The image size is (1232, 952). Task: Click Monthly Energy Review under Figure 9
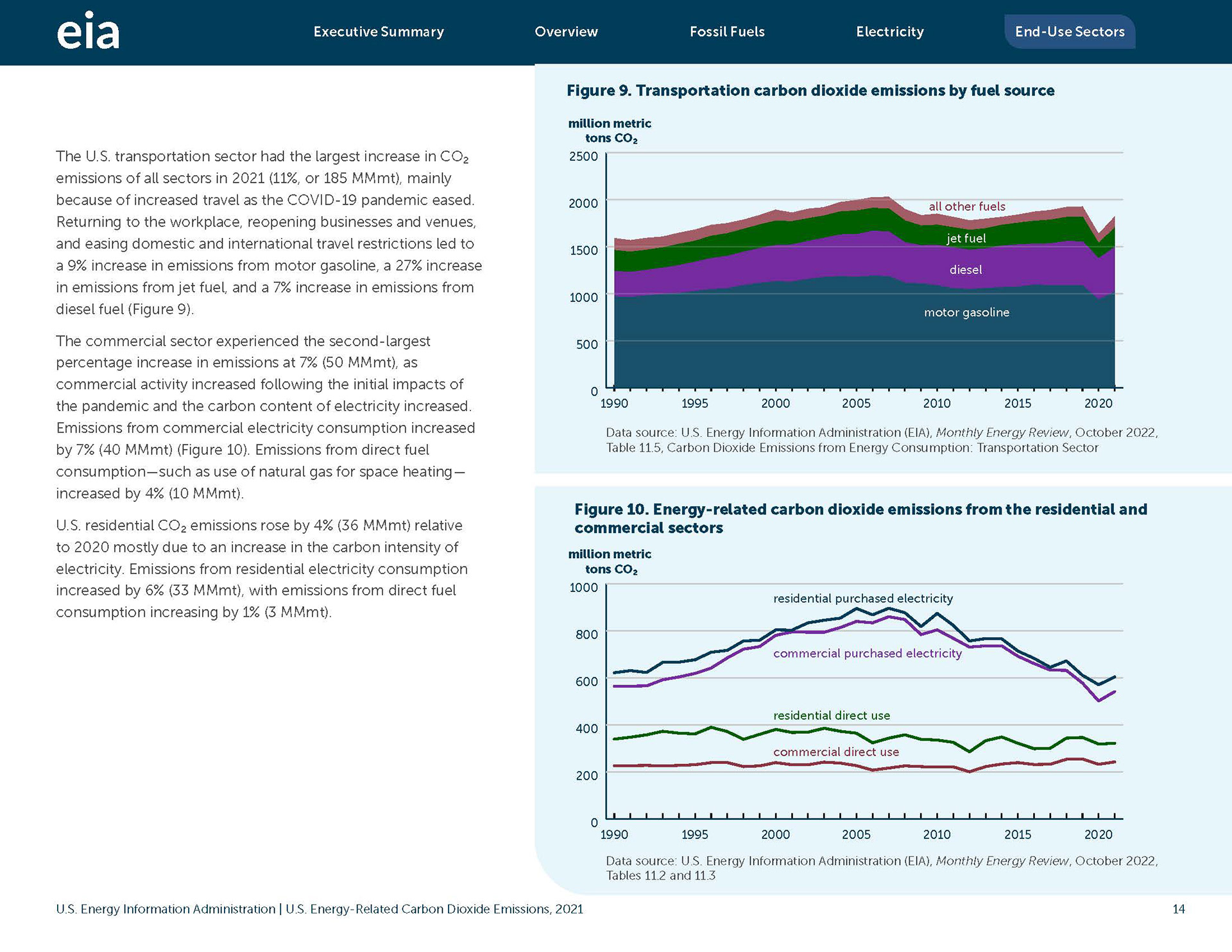[x=1002, y=432]
